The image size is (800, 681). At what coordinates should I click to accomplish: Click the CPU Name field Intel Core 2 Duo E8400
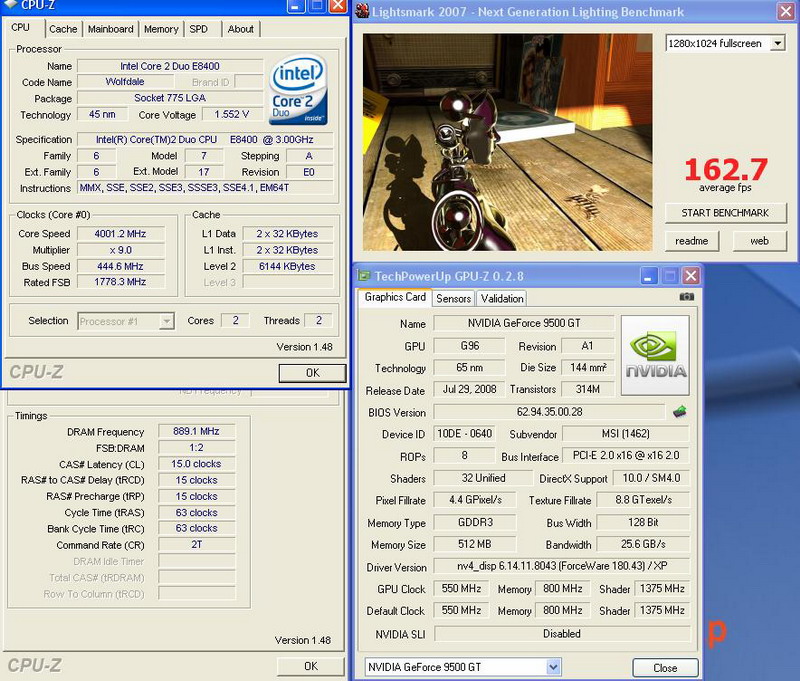[170, 66]
